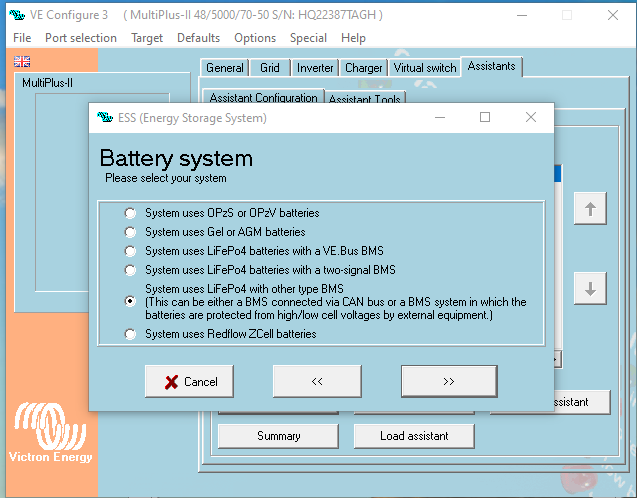Screen dimensions: 637x498
Task: Click the MultiPlus-II device label
Action: 48,83
